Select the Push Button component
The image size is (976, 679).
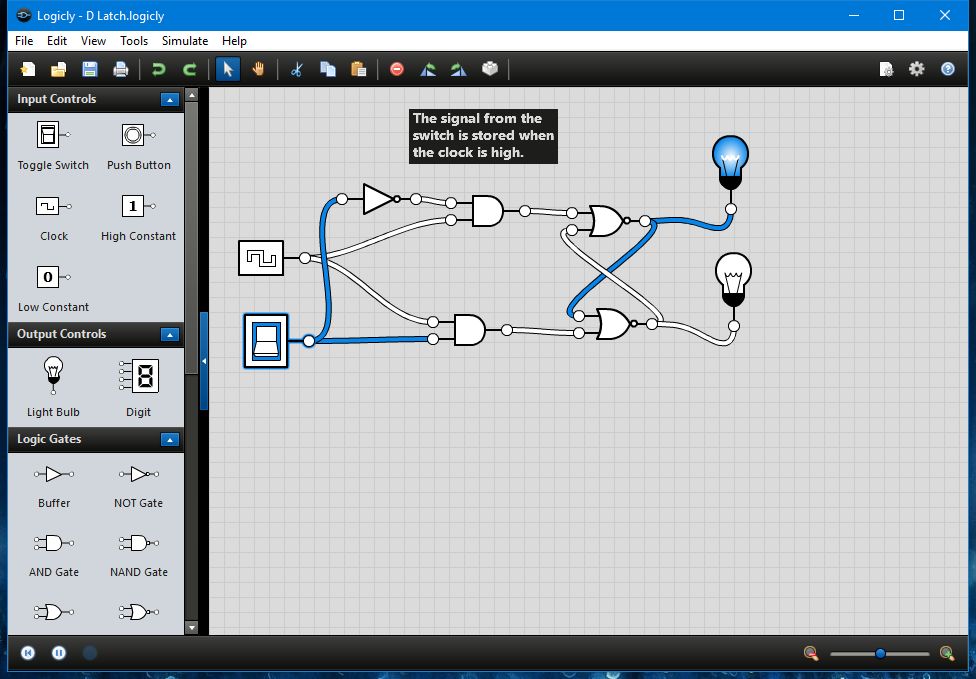tap(138, 147)
